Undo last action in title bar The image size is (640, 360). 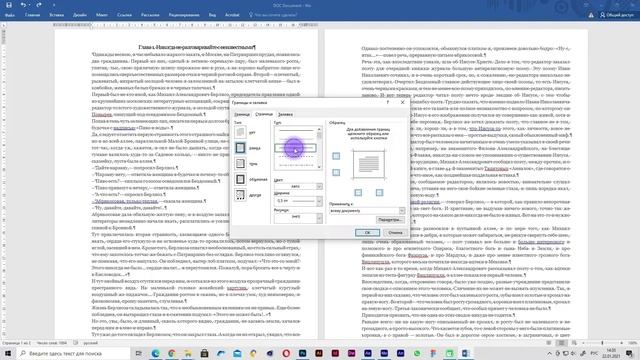pos(23,5)
